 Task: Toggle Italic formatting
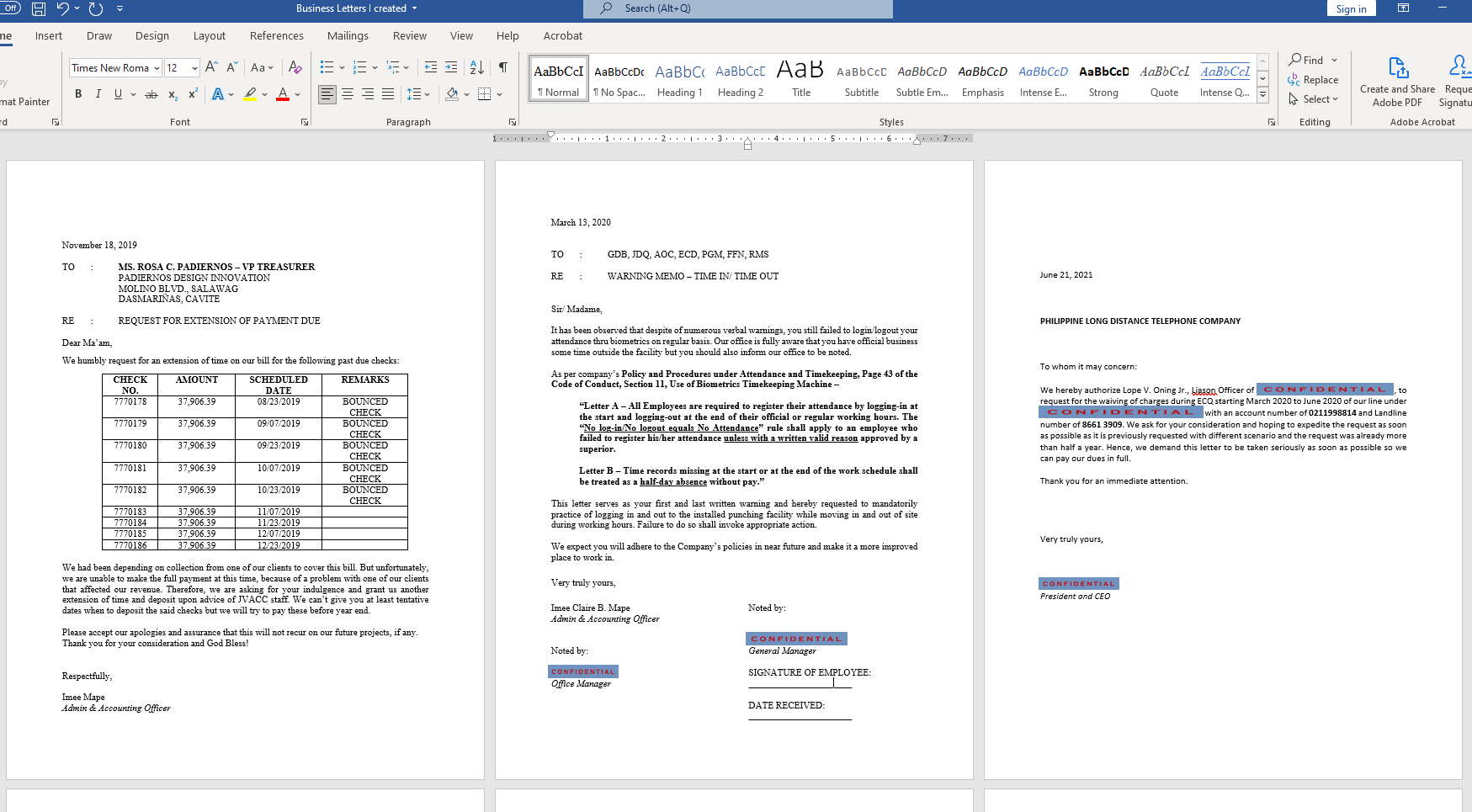click(x=98, y=94)
